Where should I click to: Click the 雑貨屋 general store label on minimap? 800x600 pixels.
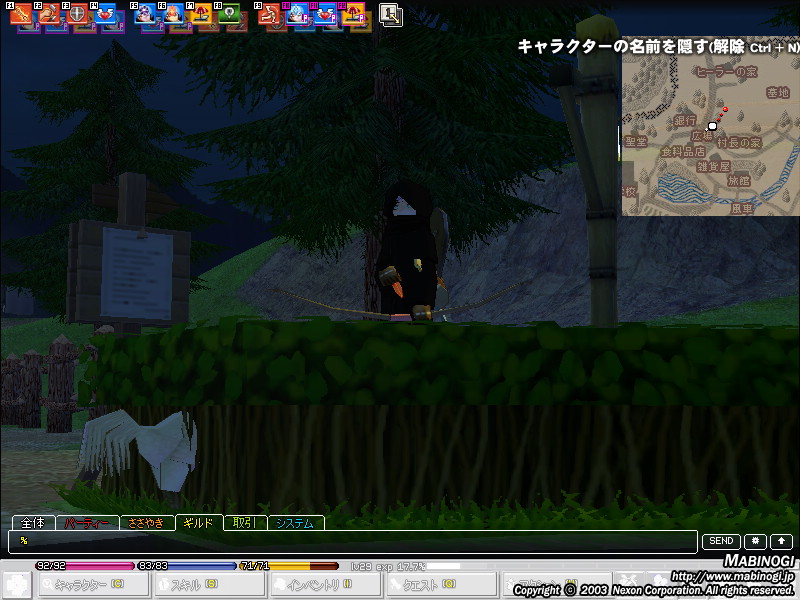(713, 166)
